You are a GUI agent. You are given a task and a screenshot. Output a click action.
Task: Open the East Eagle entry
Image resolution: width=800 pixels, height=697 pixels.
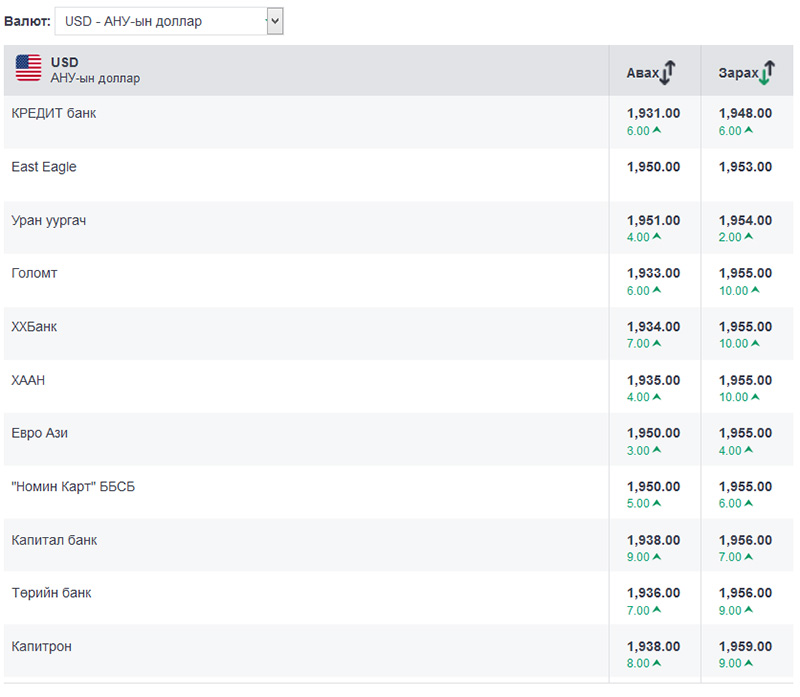pyautogui.click(x=44, y=167)
